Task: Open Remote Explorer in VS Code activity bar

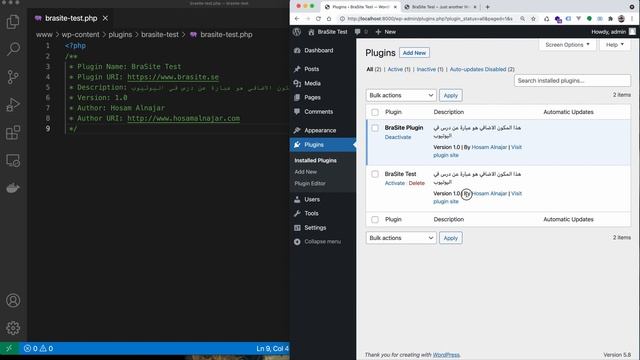Action: coord(13,160)
